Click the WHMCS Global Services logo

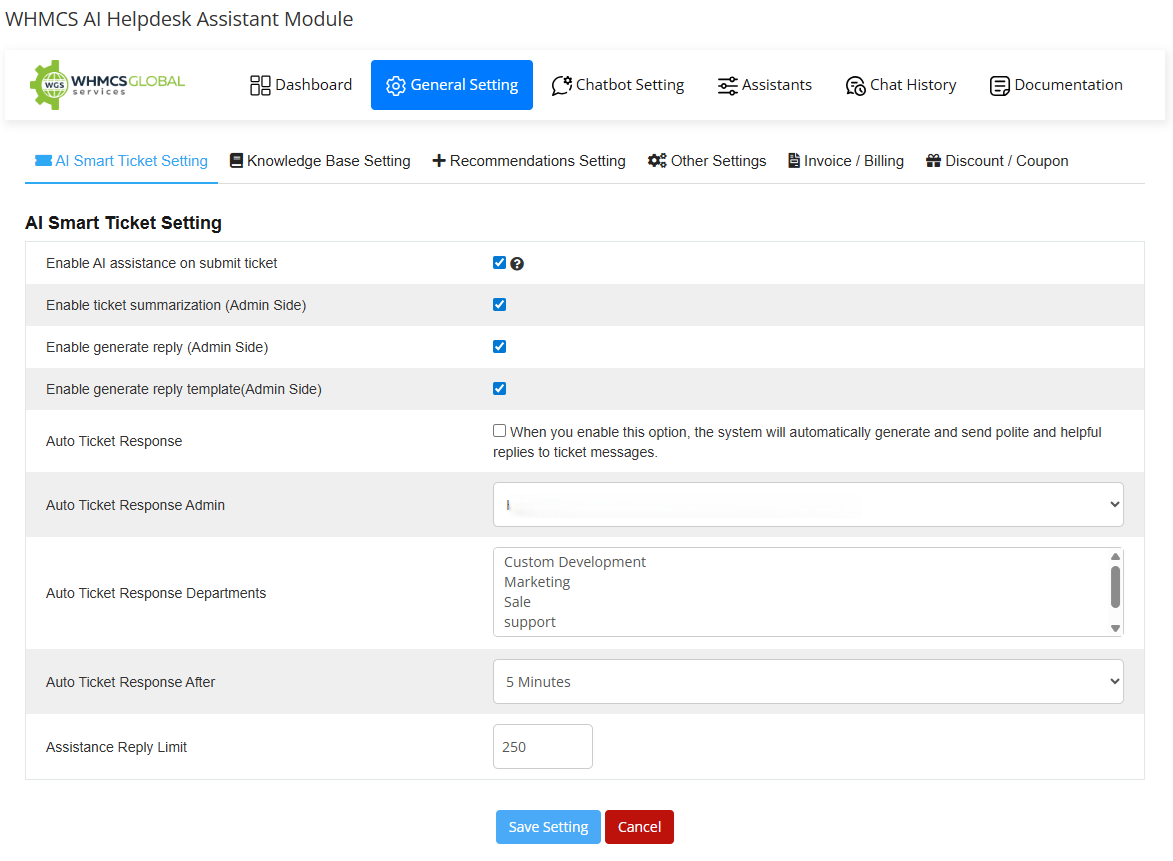[107, 85]
